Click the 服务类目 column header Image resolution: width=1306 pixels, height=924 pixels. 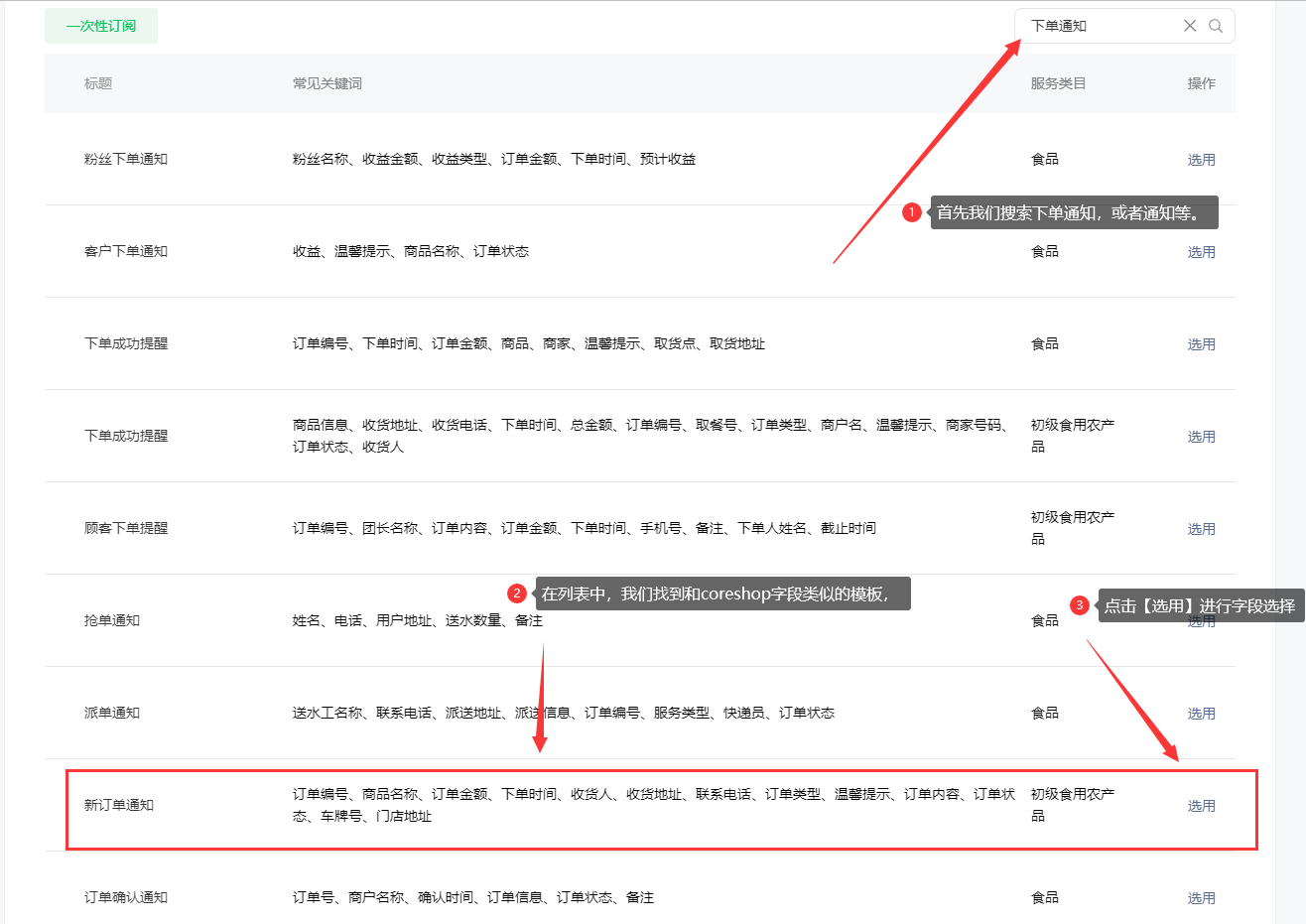pyautogui.click(x=1058, y=83)
